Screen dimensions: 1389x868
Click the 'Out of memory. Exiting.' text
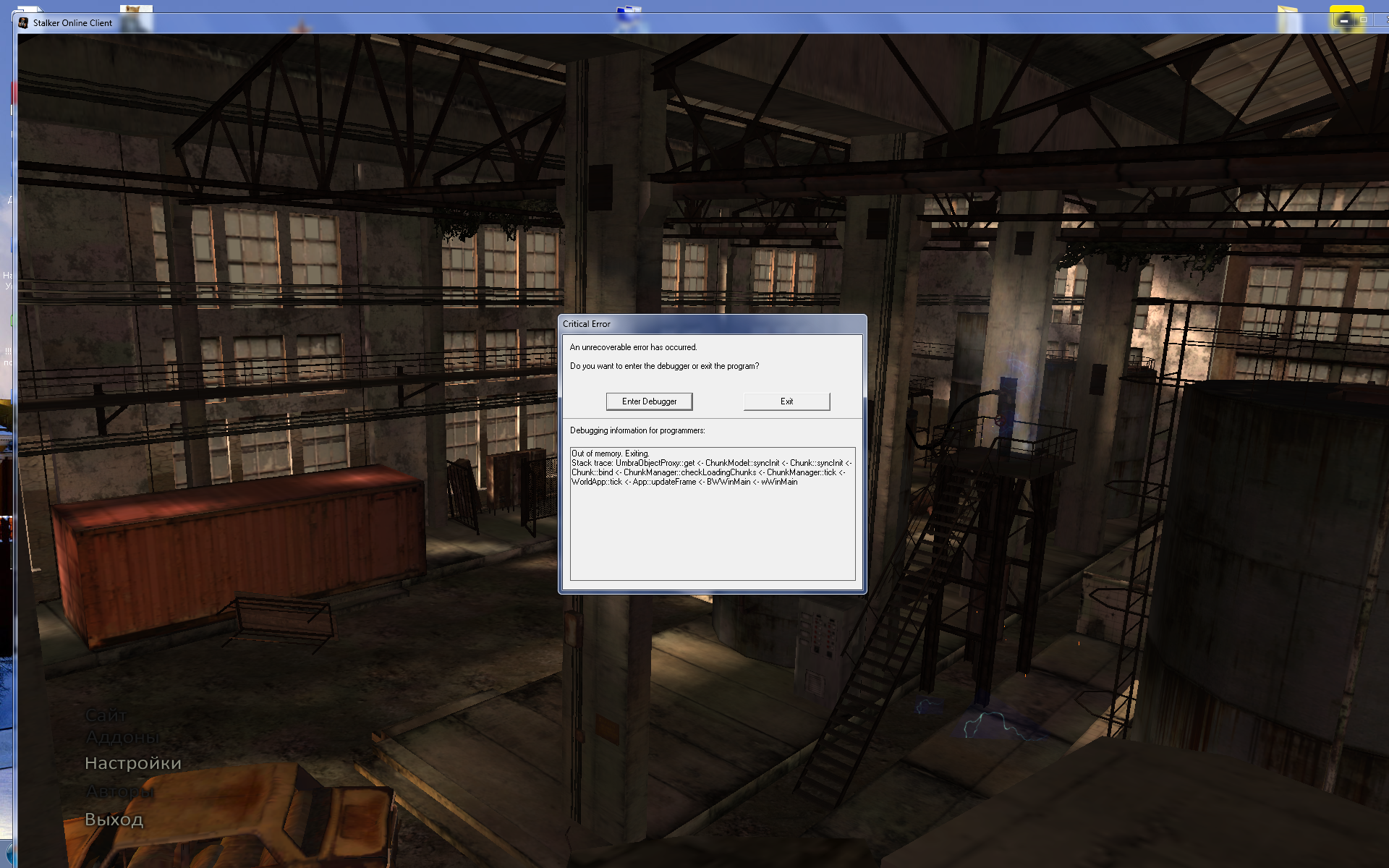coord(610,454)
